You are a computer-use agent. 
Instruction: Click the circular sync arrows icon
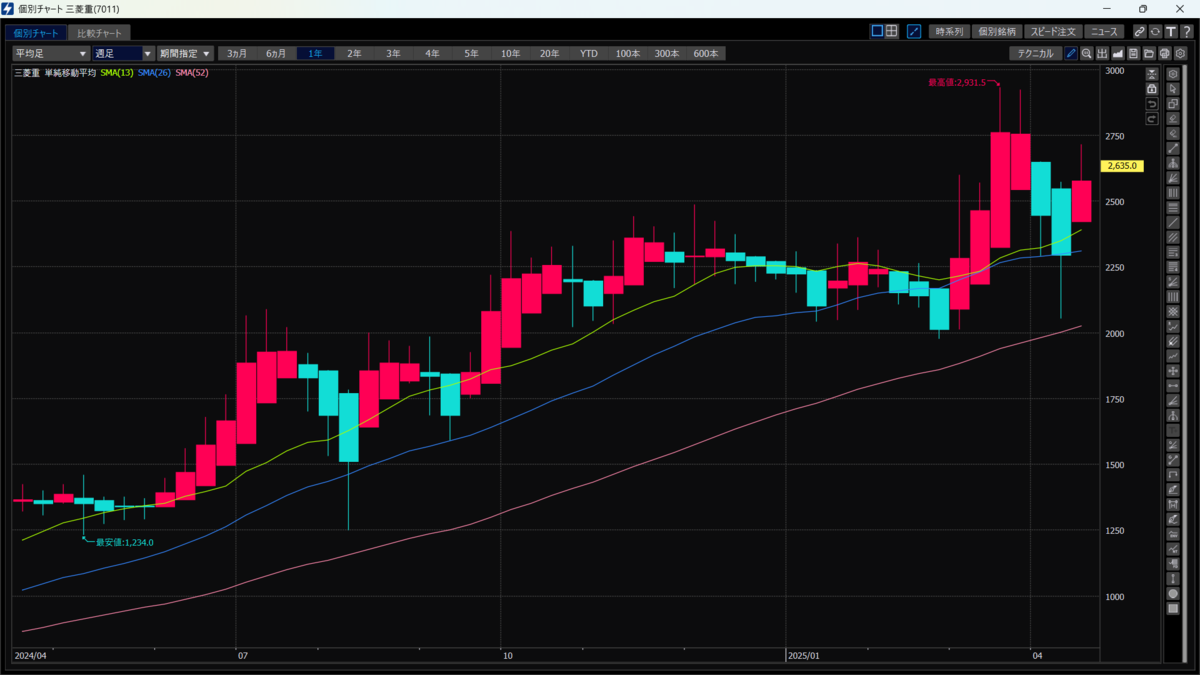pos(1155,31)
